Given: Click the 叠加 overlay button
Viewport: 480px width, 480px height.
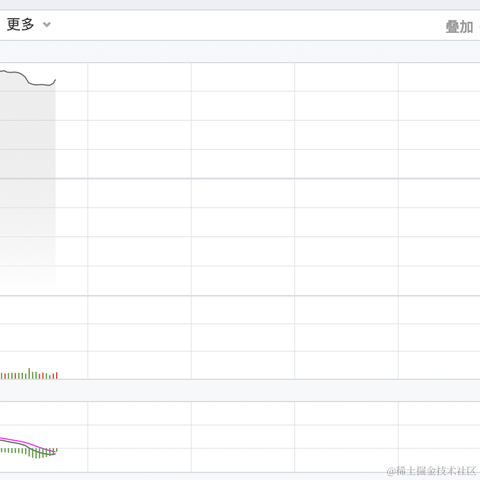Looking at the screenshot, I should coord(459,27).
